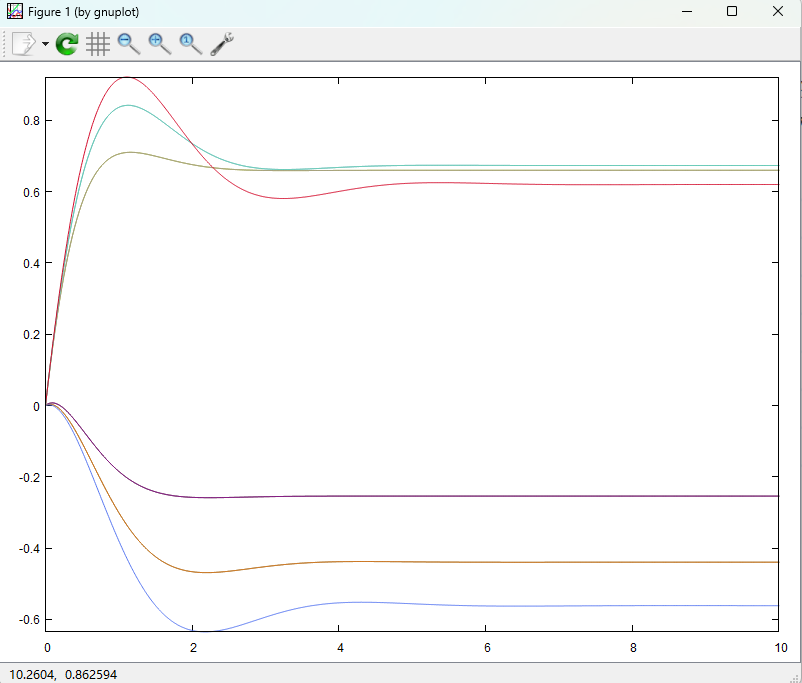Click the gnuplot icon in the title bar
This screenshot has height=683, width=802.
tap(15, 11)
